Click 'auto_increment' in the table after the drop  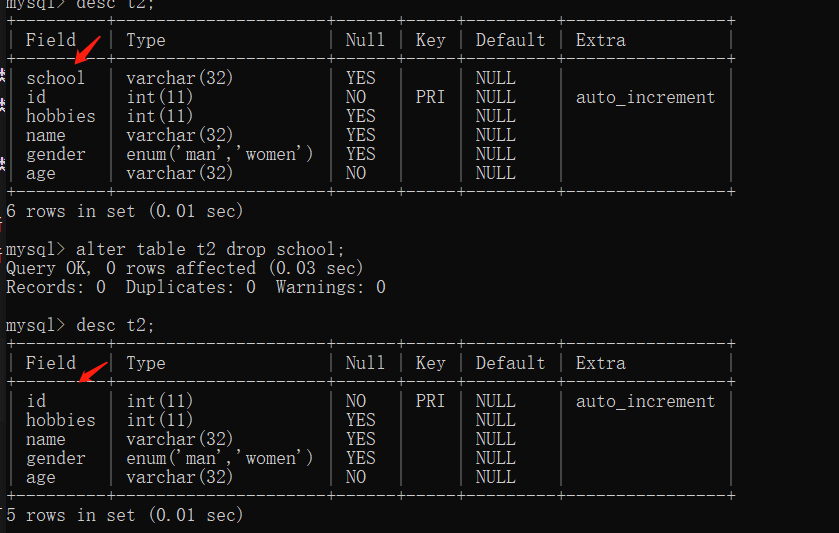tap(645, 401)
